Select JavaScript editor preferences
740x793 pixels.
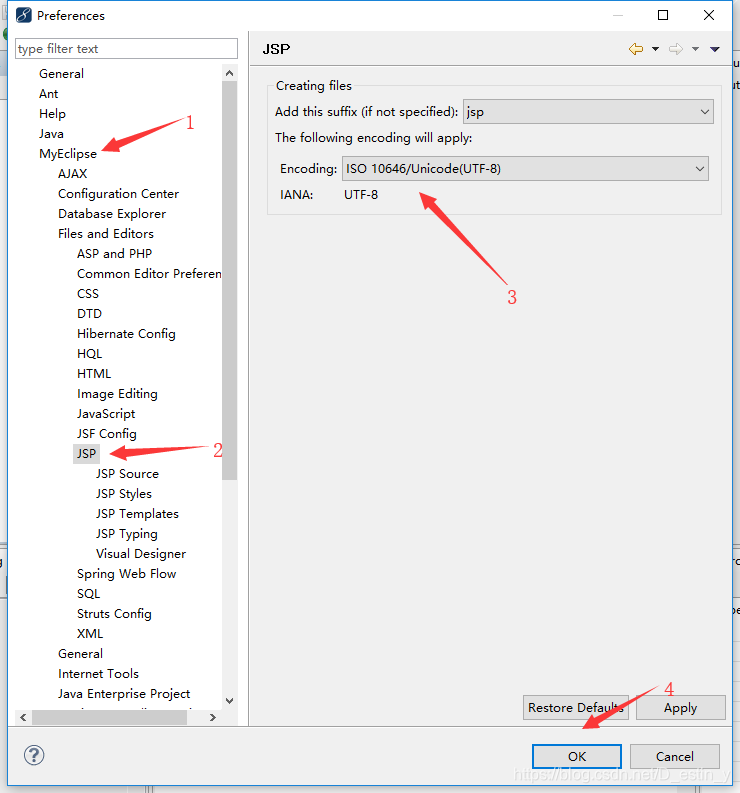(x=106, y=414)
